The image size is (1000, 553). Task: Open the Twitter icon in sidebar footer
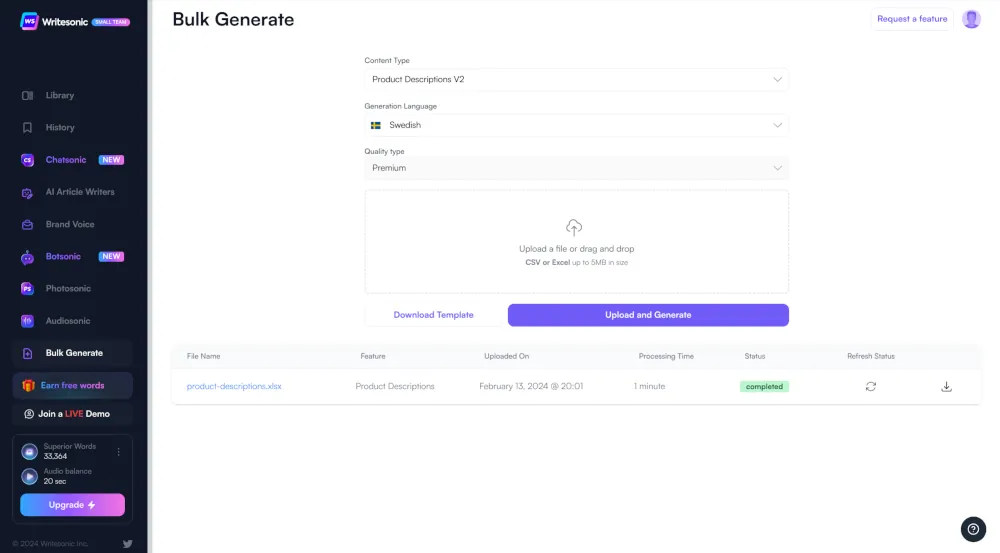click(x=127, y=543)
